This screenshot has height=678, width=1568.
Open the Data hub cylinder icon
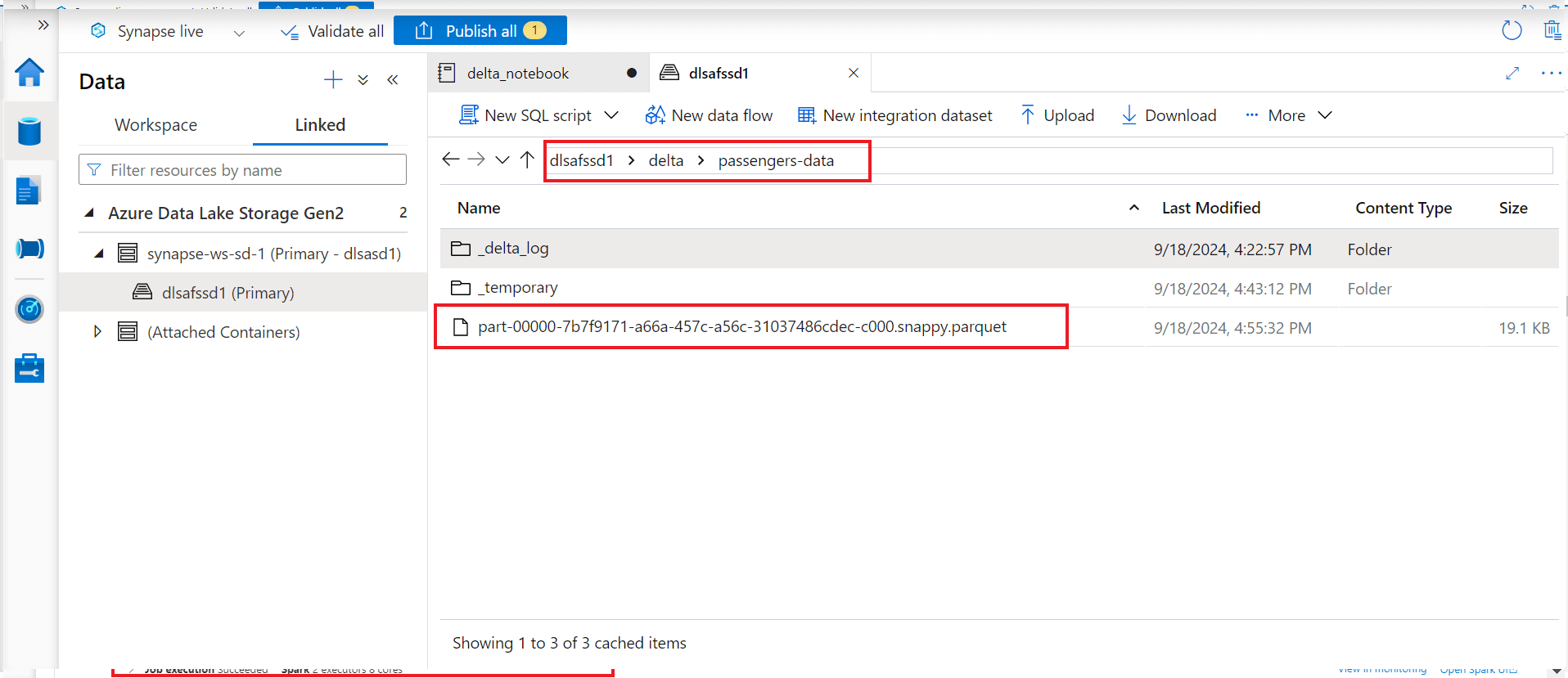pyautogui.click(x=29, y=131)
